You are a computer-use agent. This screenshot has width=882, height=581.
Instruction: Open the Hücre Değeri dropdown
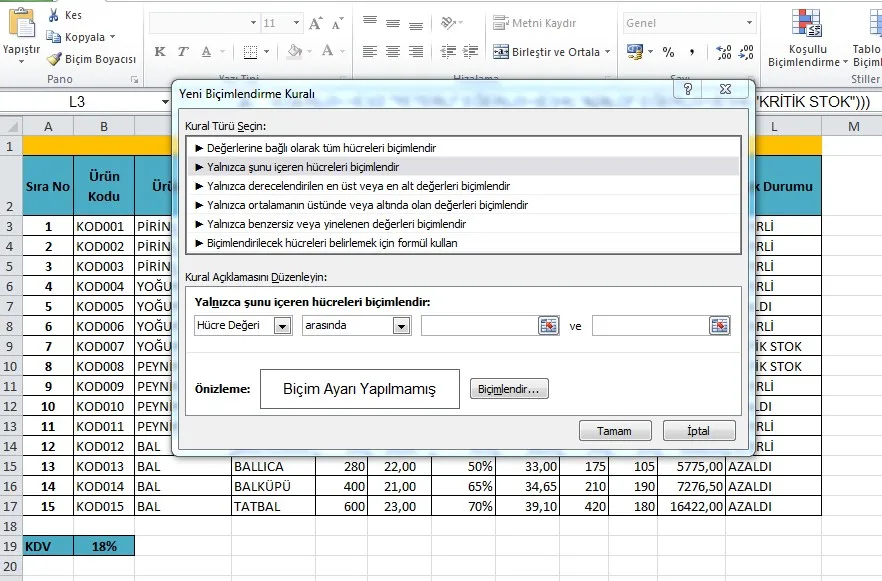282,325
